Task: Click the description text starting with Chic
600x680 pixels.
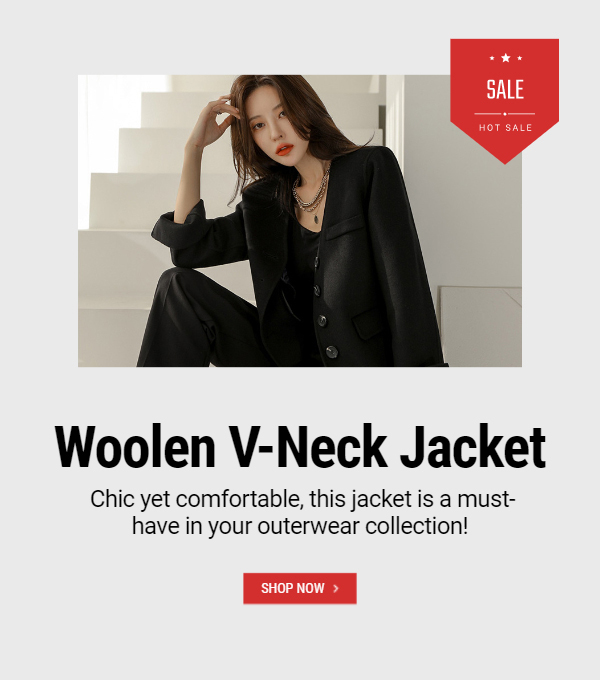Action: [300, 512]
